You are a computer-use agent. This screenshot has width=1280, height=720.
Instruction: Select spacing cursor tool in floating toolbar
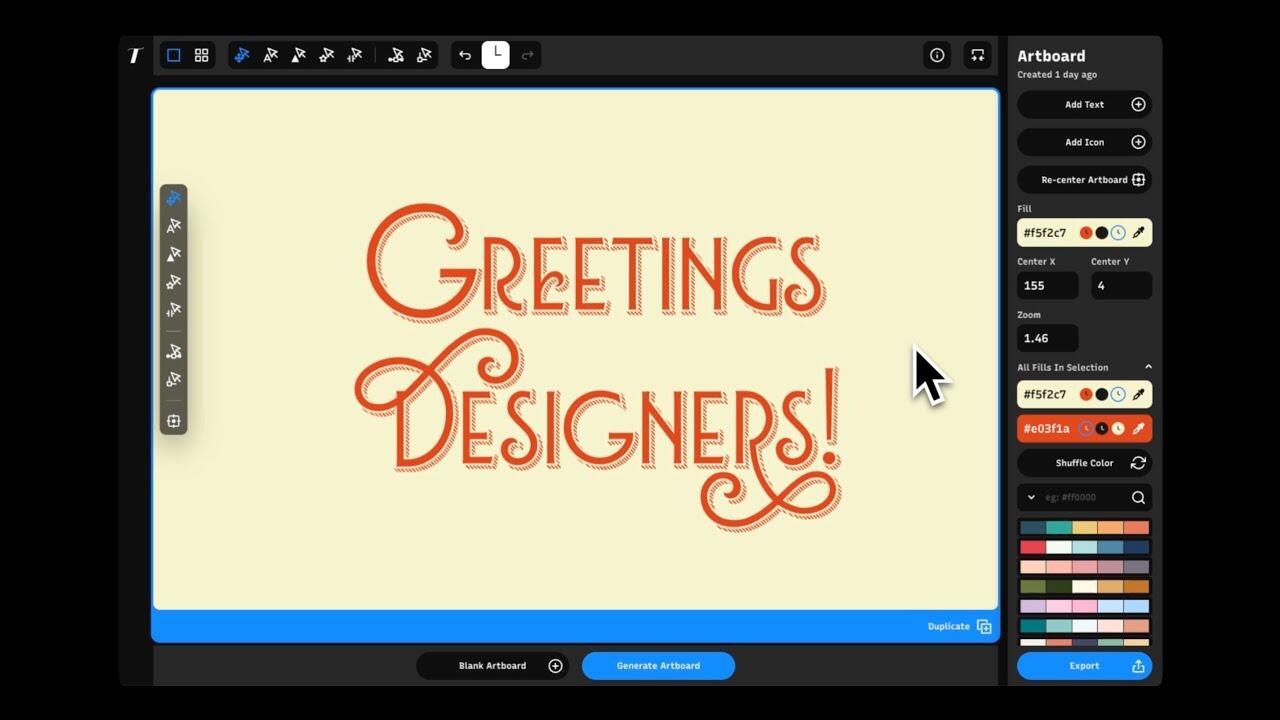174,310
